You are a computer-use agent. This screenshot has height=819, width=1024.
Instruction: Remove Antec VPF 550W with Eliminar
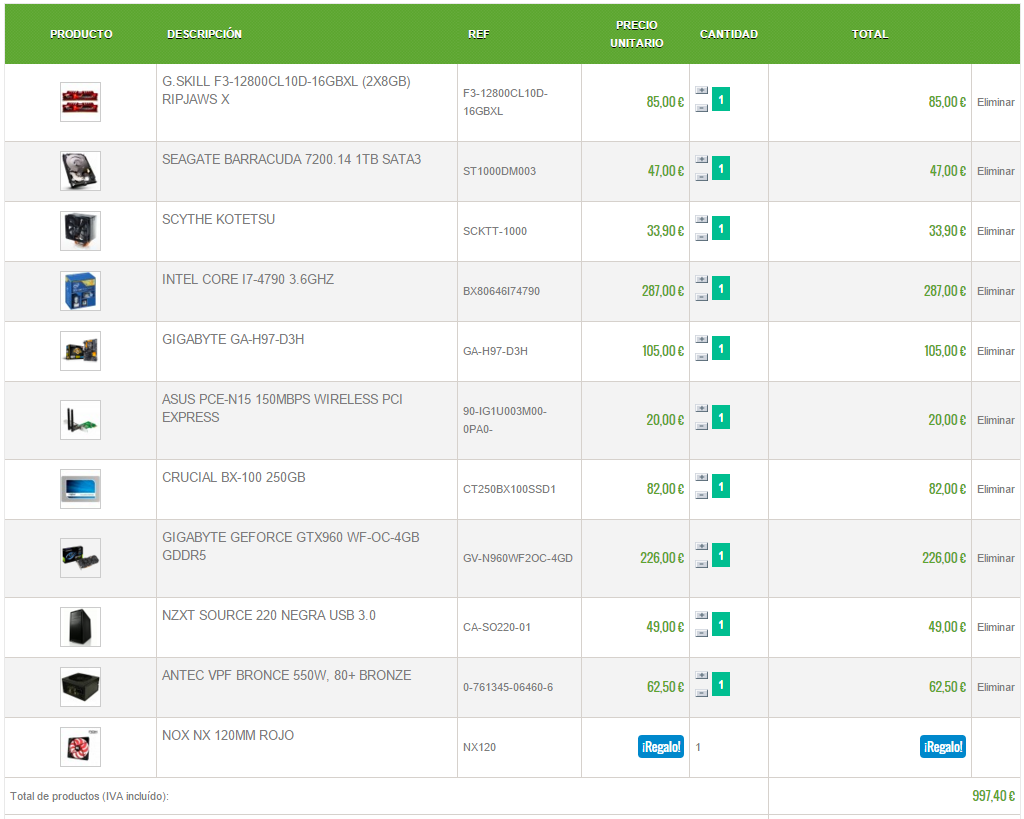pos(995,687)
